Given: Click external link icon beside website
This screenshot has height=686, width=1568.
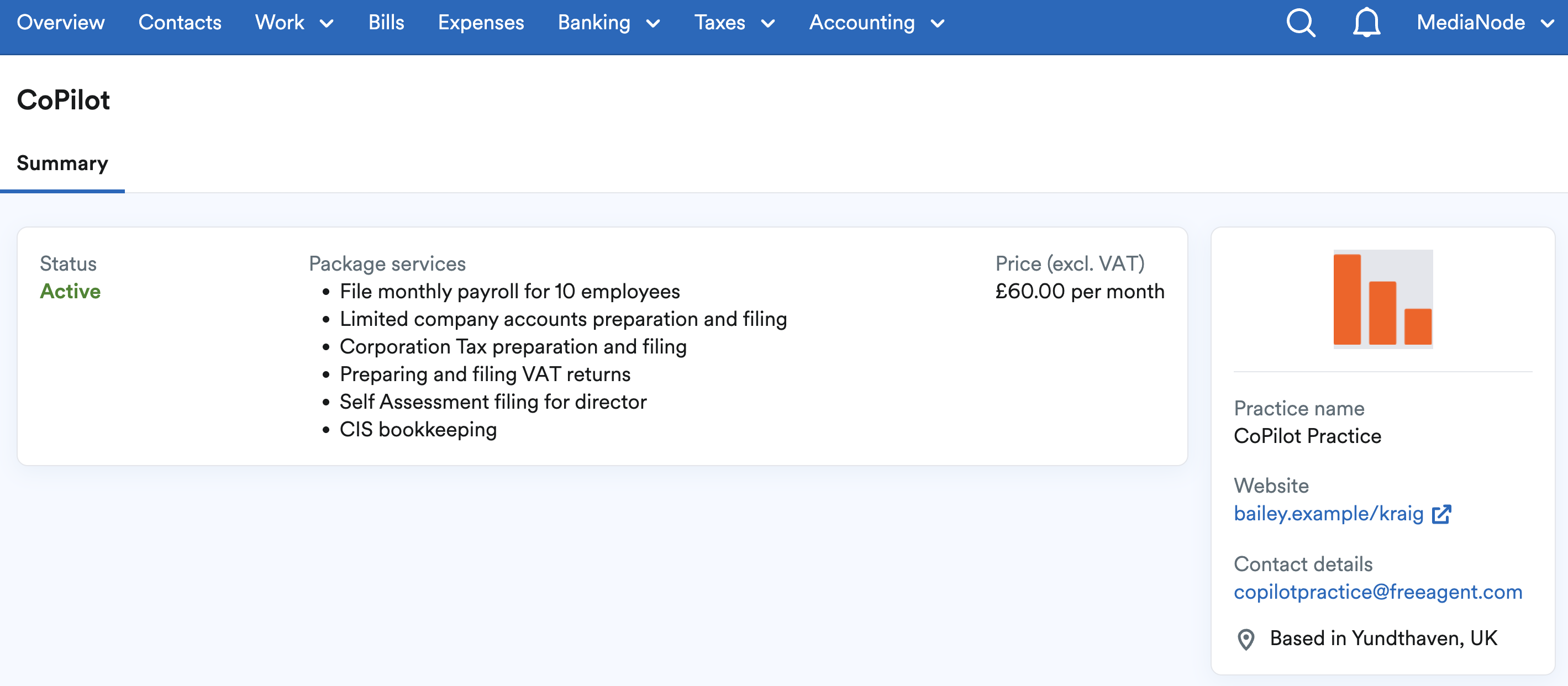Looking at the screenshot, I should point(1441,514).
